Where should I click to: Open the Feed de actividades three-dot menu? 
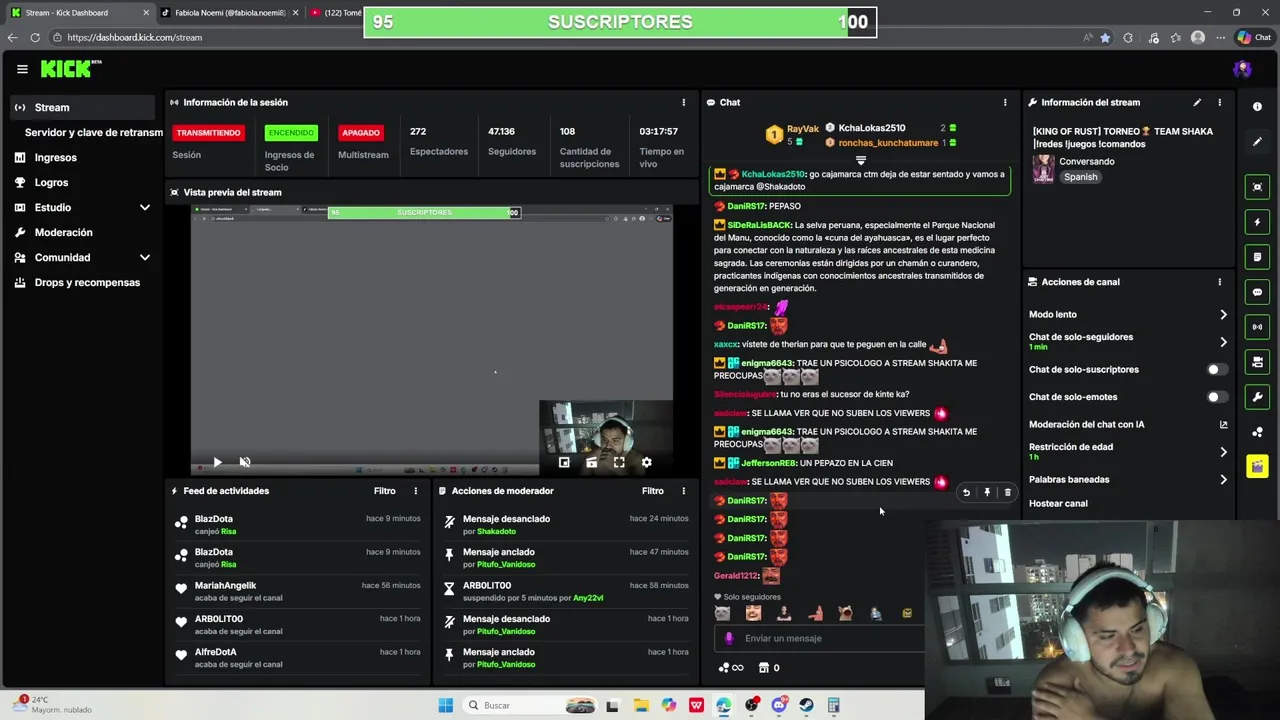[416, 491]
